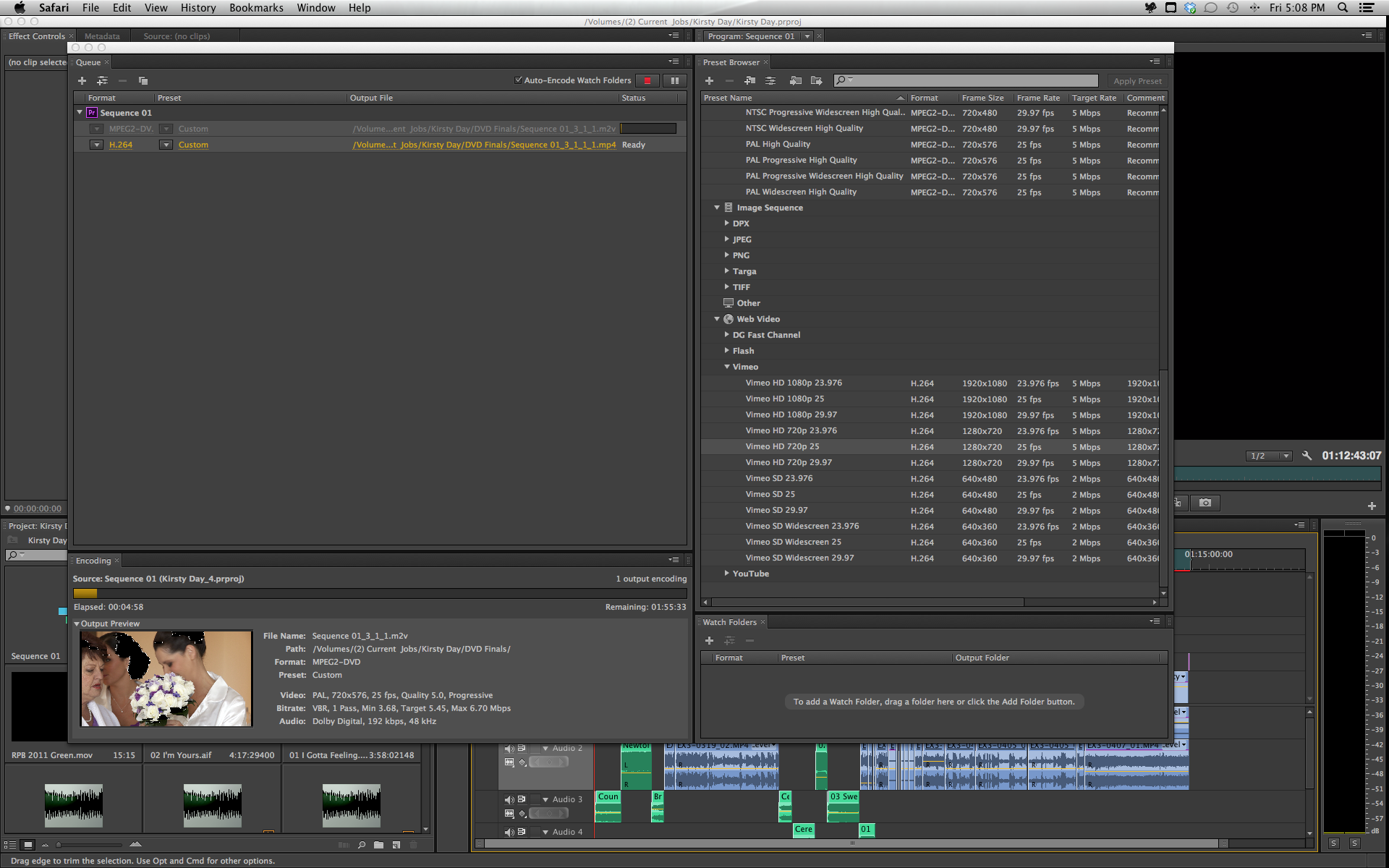Image resolution: width=1389 pixels, height=868 pixels.
Task: Sort presets by Preset Name header
Action: click(803, 98)
